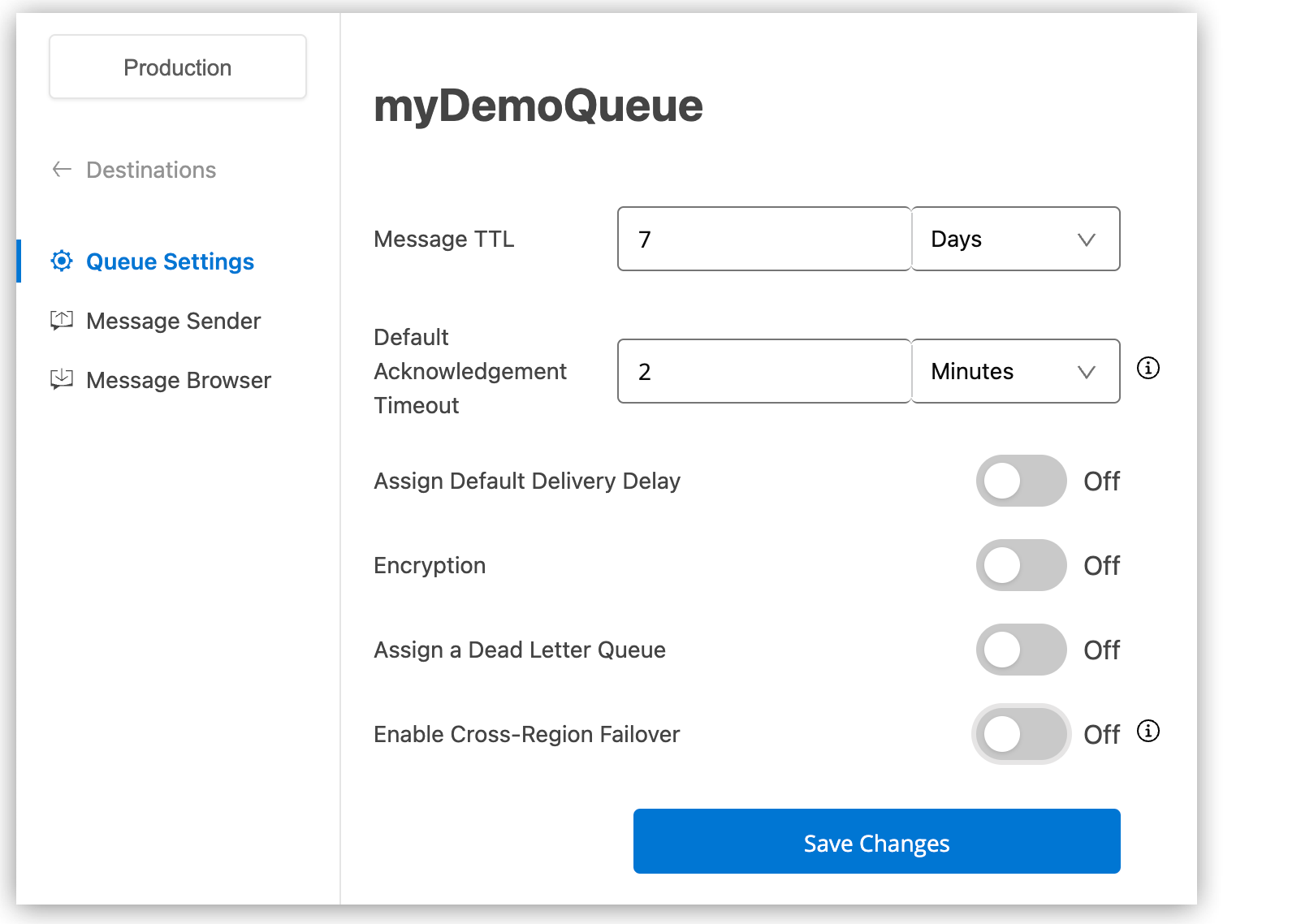Click the Save Changes button

(x=877, y=841)
